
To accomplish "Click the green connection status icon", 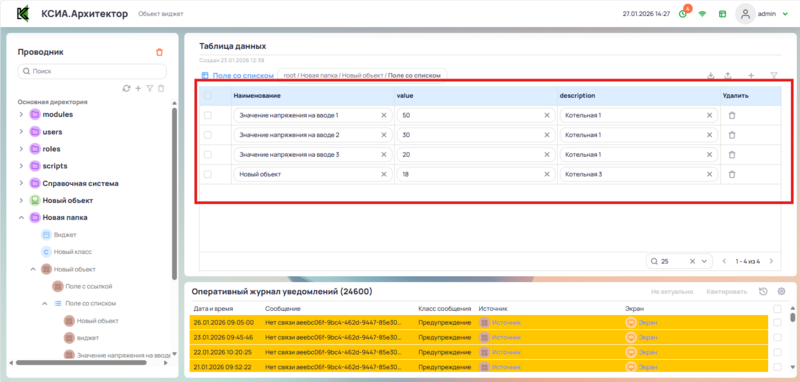I will (x=703, y=14).
